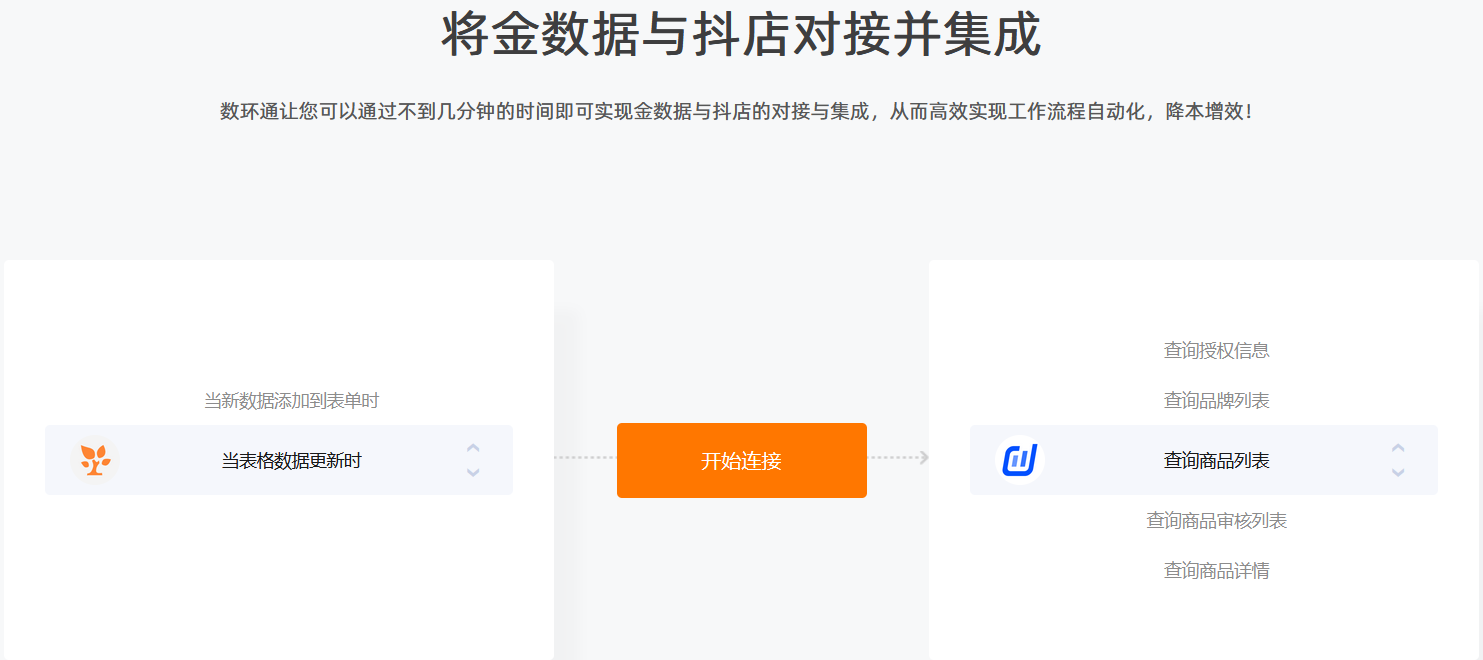The height and width of the screenshot is (660, 1483).
Task: Choose the 查询授权信息 action
Action: [1217, 351]
